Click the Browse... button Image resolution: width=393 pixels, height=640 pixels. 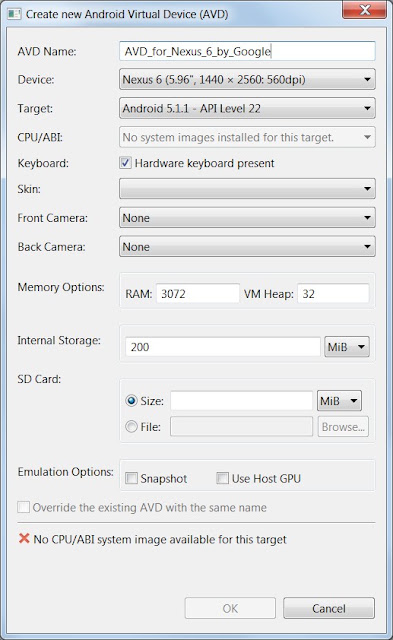(x=343, y=427)
